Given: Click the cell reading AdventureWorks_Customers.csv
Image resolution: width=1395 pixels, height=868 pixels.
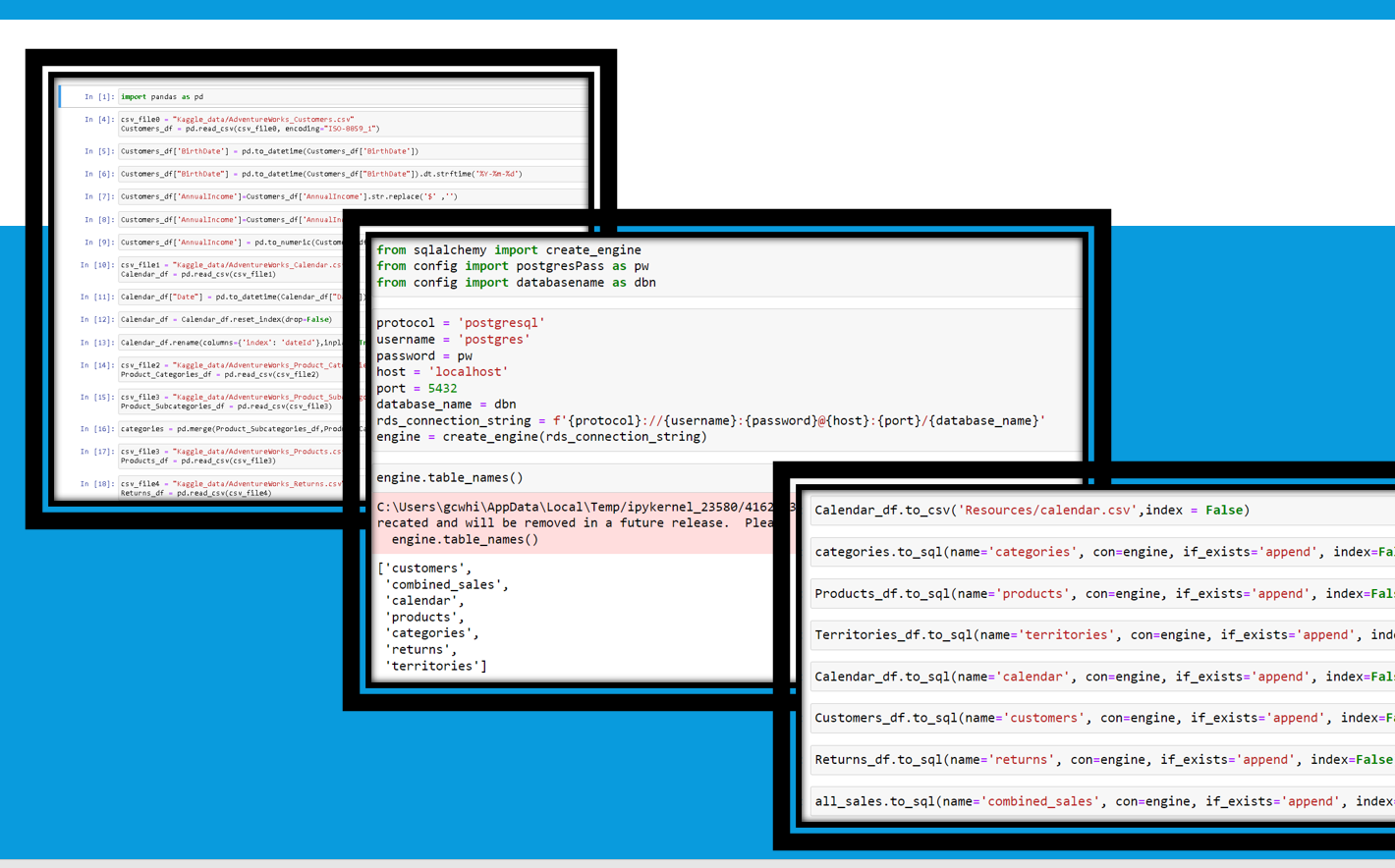Looking at the screenshot, I should coord(353,124).
